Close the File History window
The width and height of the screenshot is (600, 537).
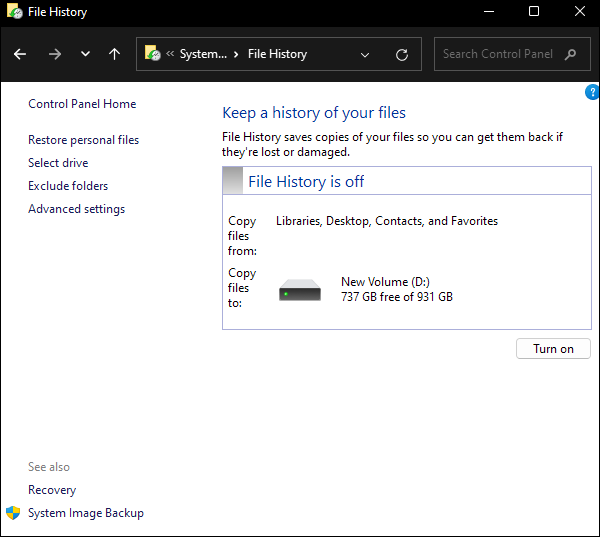click(580, 11)
